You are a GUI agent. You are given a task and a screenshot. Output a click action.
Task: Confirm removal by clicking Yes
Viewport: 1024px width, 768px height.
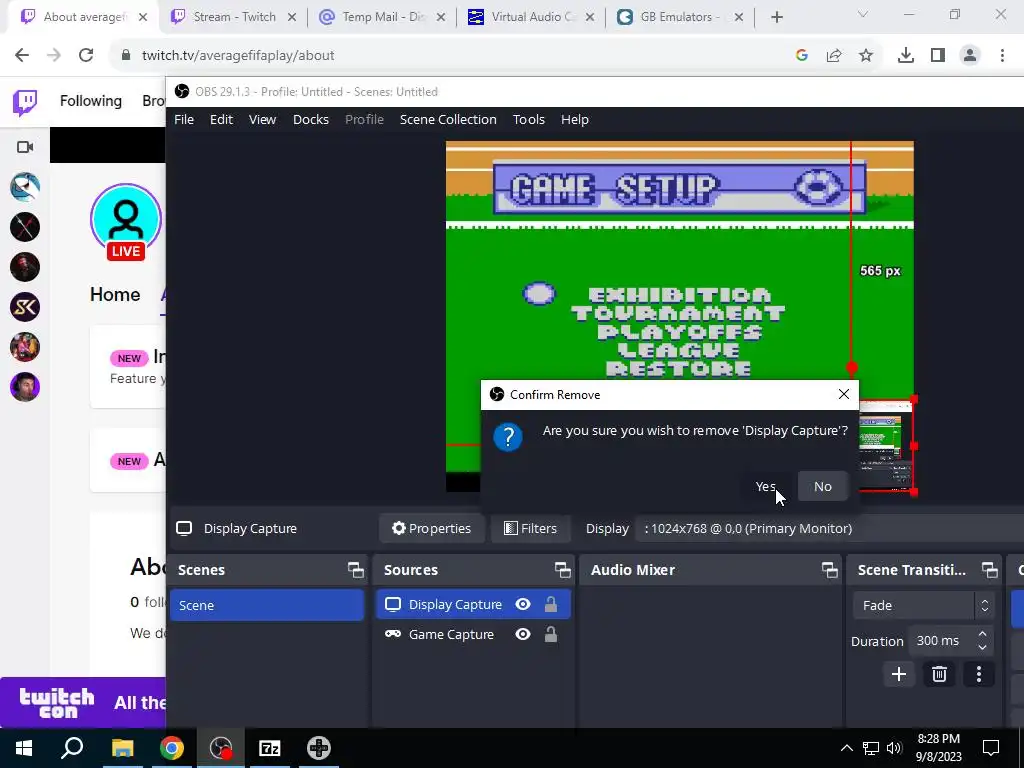[765, 487]
